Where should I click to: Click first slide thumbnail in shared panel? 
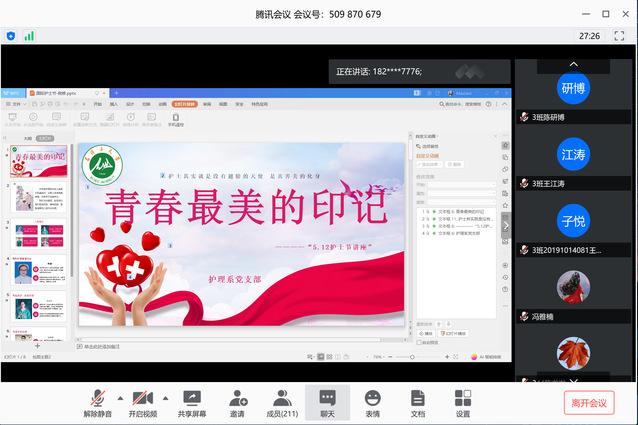click(39, 162)
